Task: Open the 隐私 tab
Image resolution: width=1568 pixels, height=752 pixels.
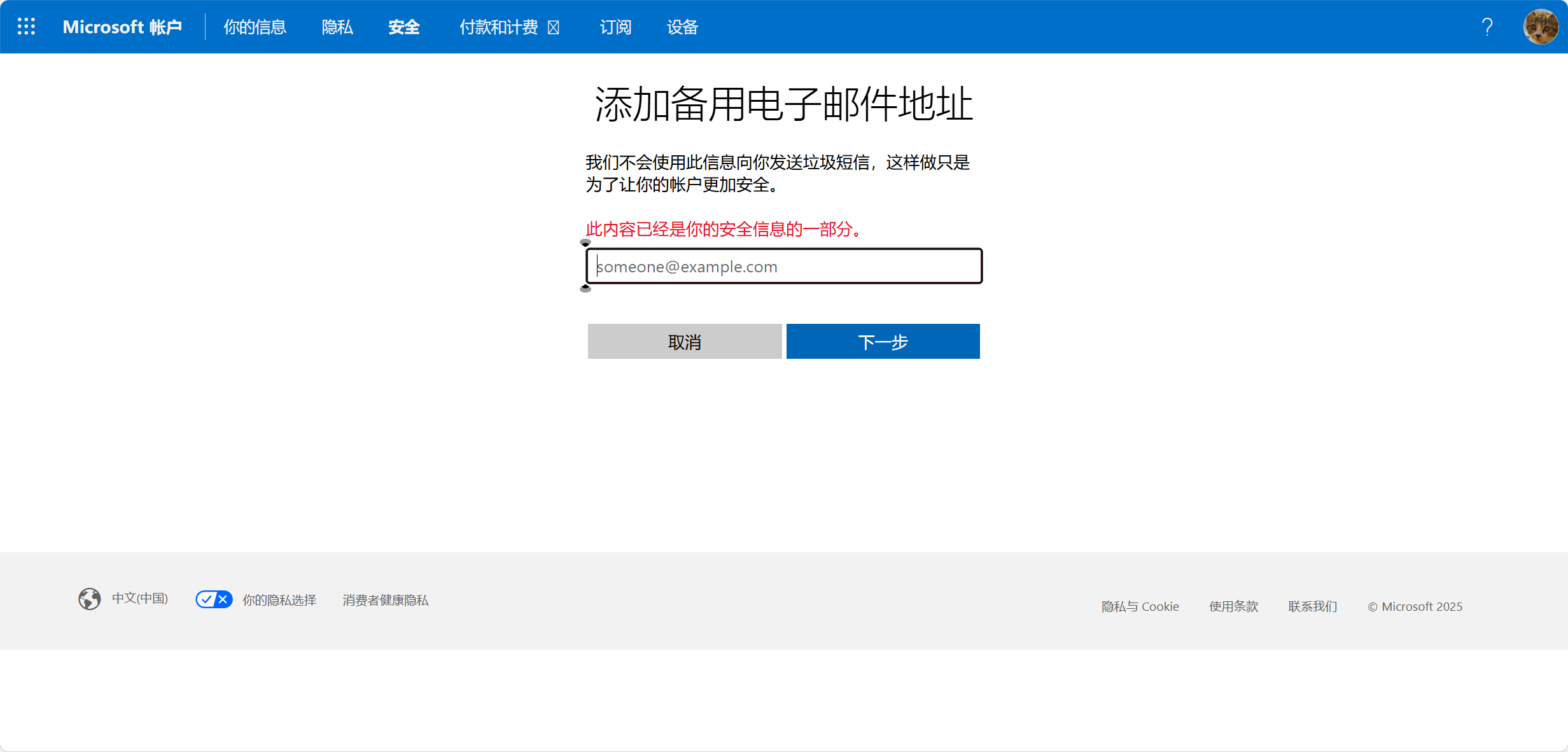Action: point(337,27)
